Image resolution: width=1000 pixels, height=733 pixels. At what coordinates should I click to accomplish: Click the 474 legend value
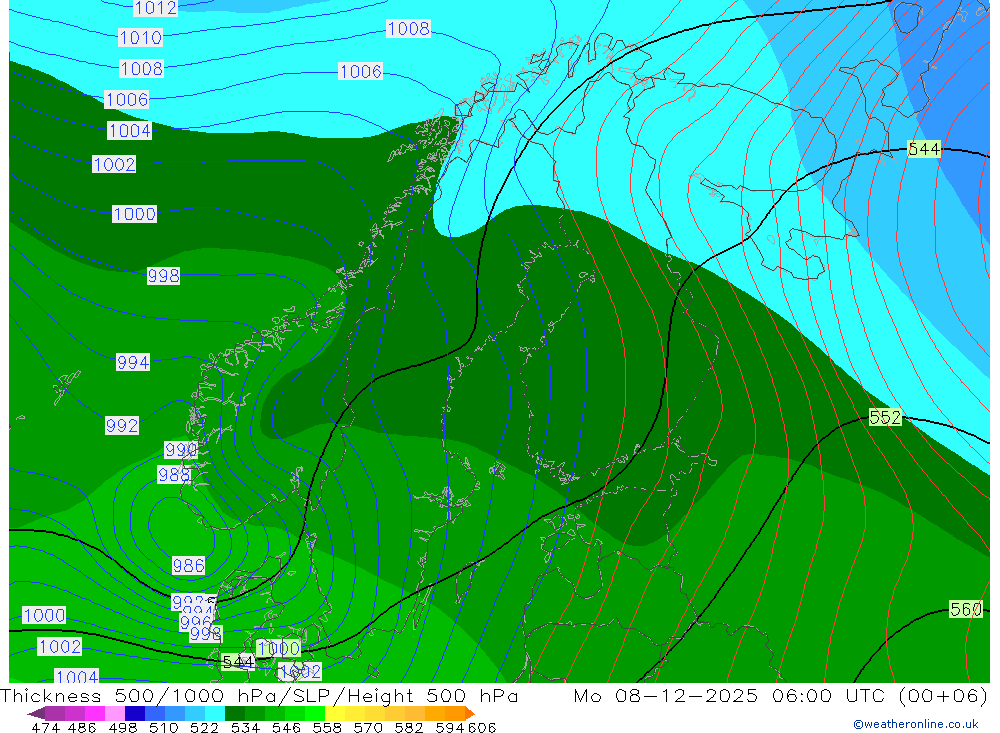coord(45,727)
